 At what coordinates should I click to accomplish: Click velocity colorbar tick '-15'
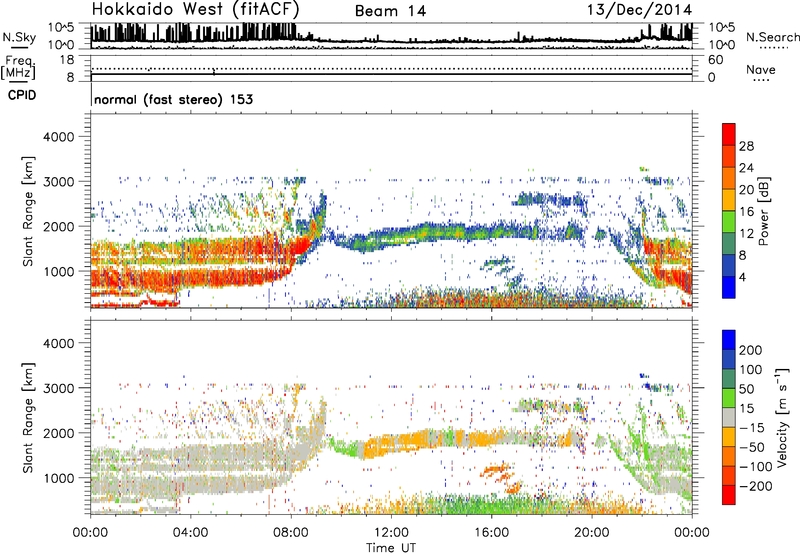[x=752, y=427]
